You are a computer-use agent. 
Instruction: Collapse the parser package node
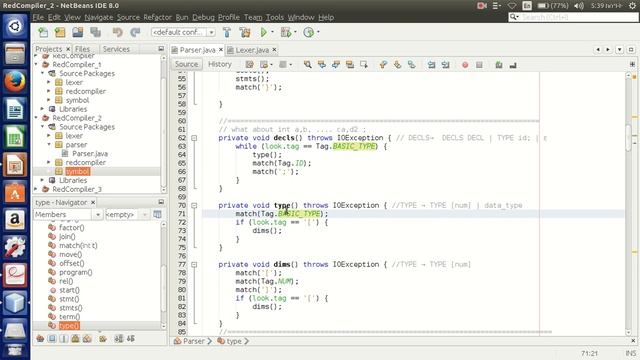[x=49, y=144]
